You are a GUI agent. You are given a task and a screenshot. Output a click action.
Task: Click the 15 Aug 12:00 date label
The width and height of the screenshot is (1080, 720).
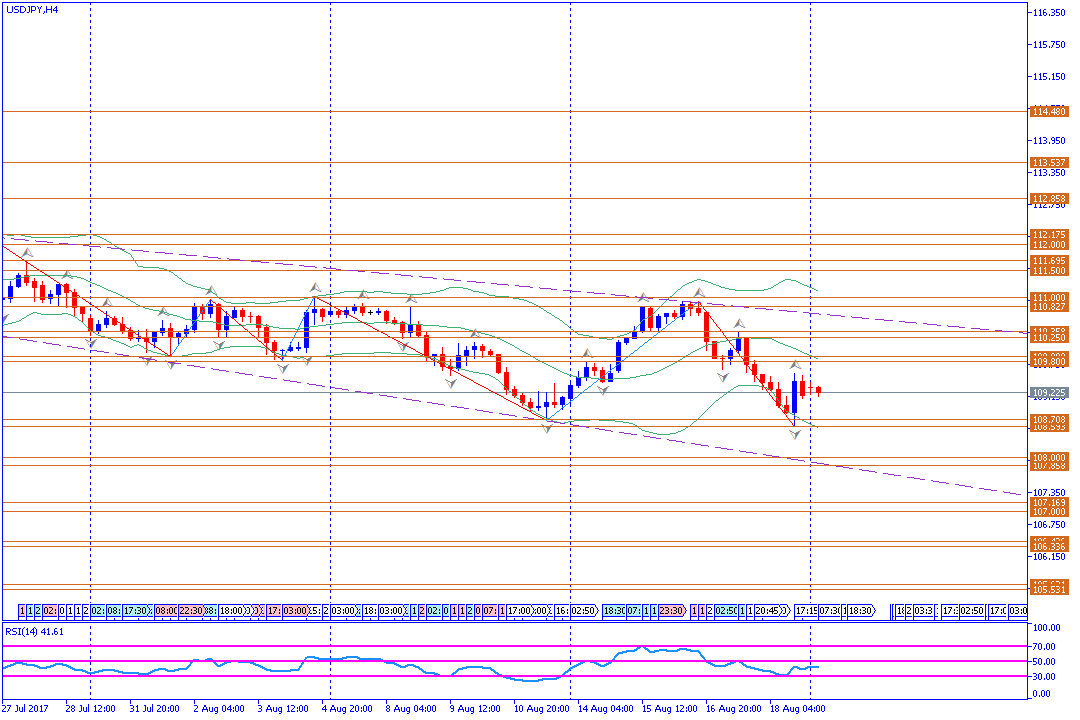pyautogui.click(x=669, y=708)
